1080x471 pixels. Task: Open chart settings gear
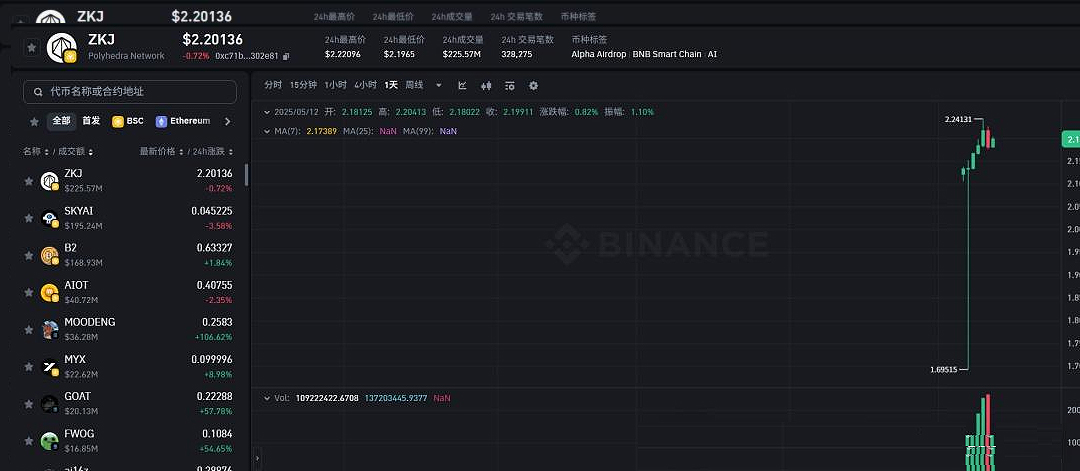tap(533, 85)
